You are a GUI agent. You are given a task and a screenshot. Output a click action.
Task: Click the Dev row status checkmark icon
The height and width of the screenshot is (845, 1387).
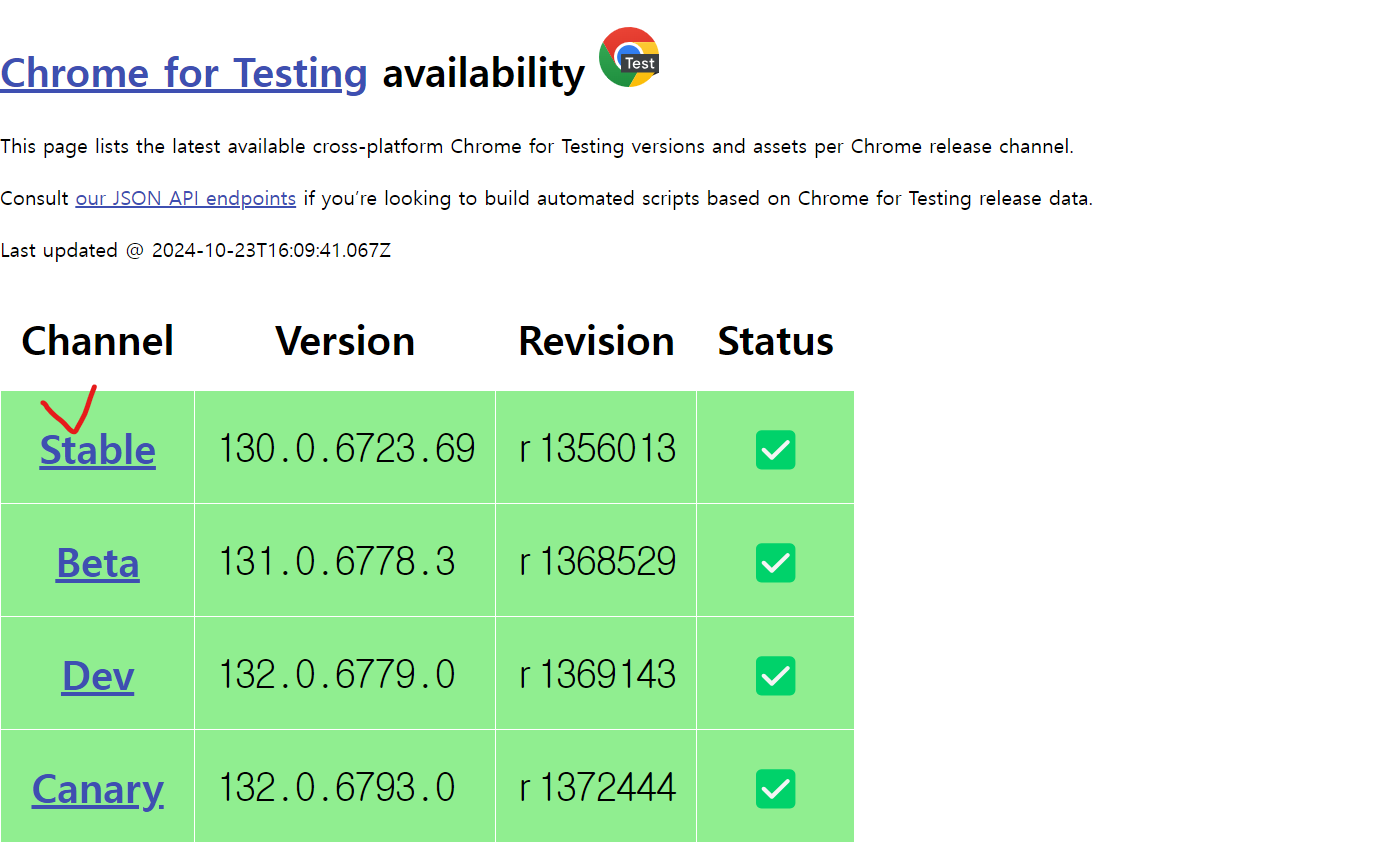(776, 676)
